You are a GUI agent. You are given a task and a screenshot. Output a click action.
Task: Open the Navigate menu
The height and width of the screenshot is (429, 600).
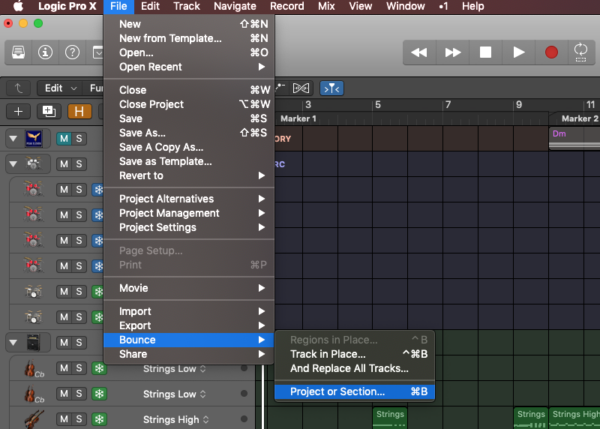pos(235,6)
